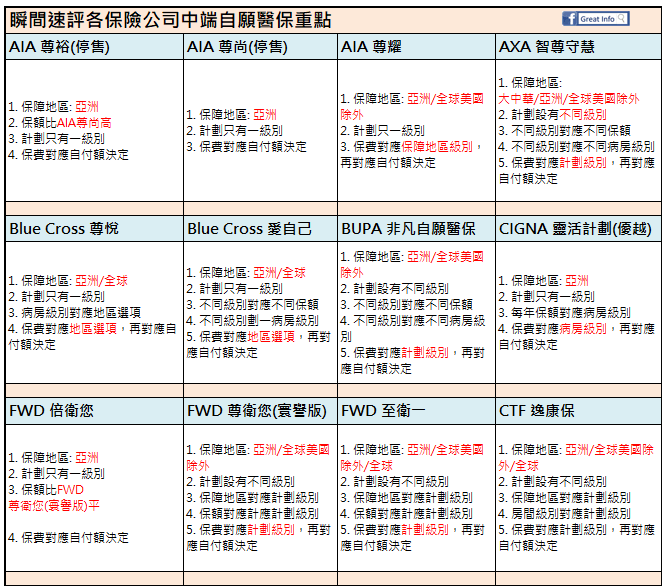Screen dimensions: 664x586
Task: Select the AIA 尊尚(停售) header cell
Action: pyautogui.click(x=260, y=47)
